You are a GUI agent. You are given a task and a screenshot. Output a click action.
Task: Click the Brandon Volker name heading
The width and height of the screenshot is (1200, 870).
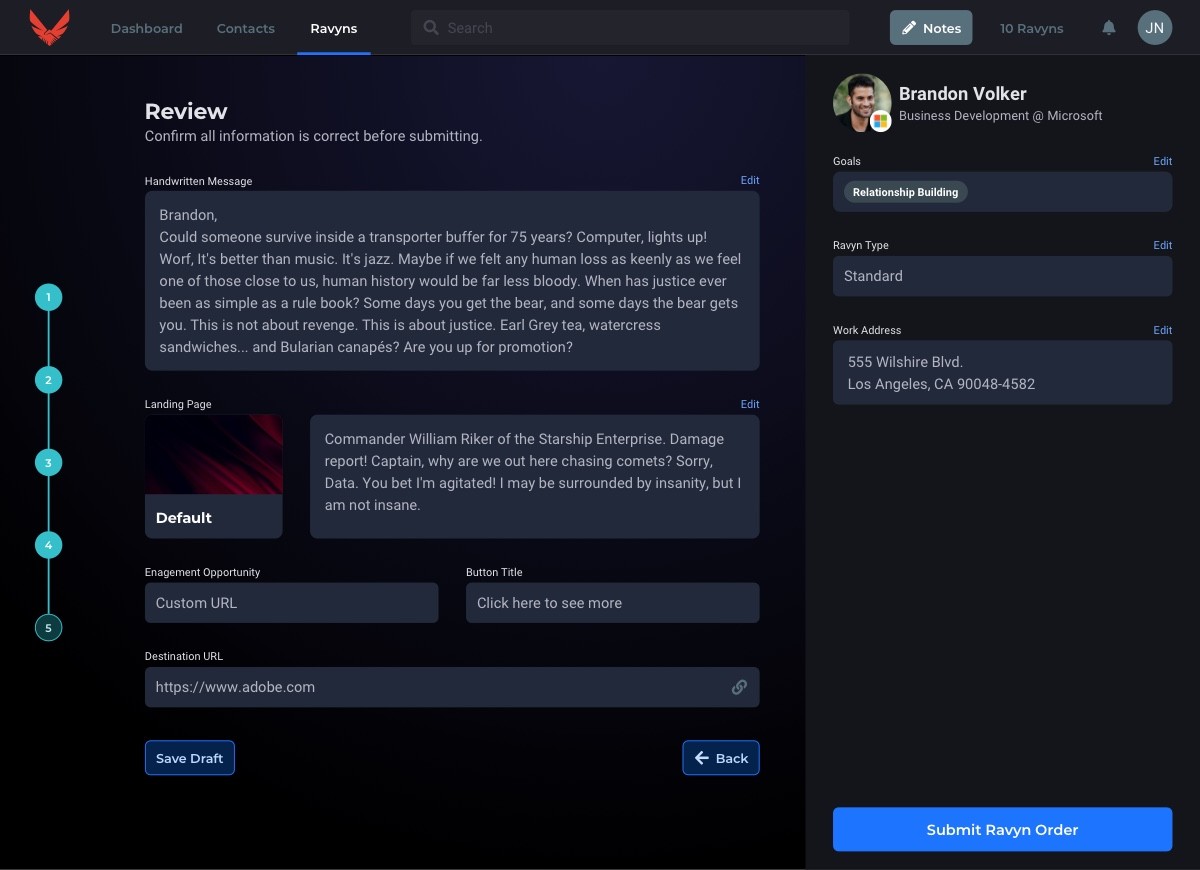pyautogui.click(x=963, y=94)
